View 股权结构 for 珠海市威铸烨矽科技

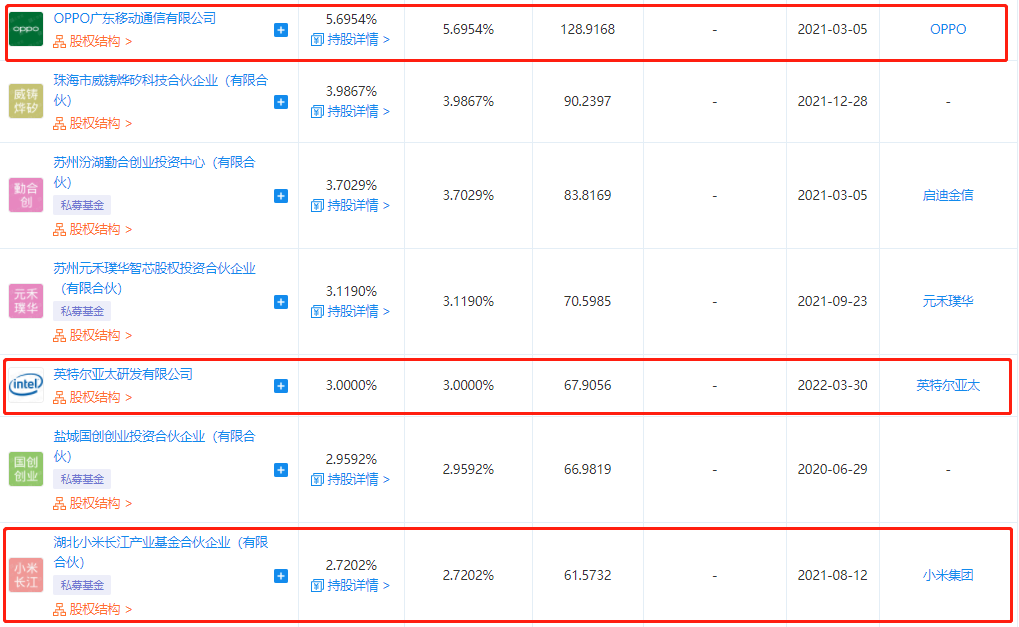point(93,123)
